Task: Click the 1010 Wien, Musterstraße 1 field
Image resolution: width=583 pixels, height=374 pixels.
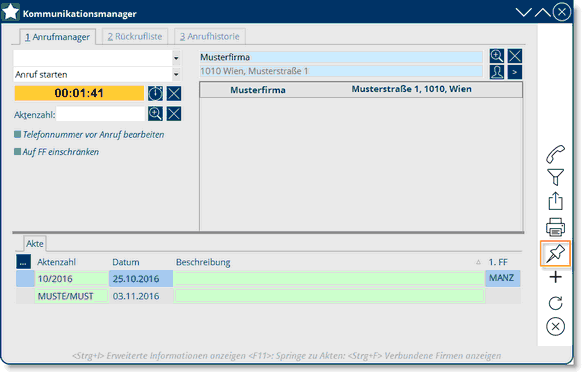Action: [341, 71]
